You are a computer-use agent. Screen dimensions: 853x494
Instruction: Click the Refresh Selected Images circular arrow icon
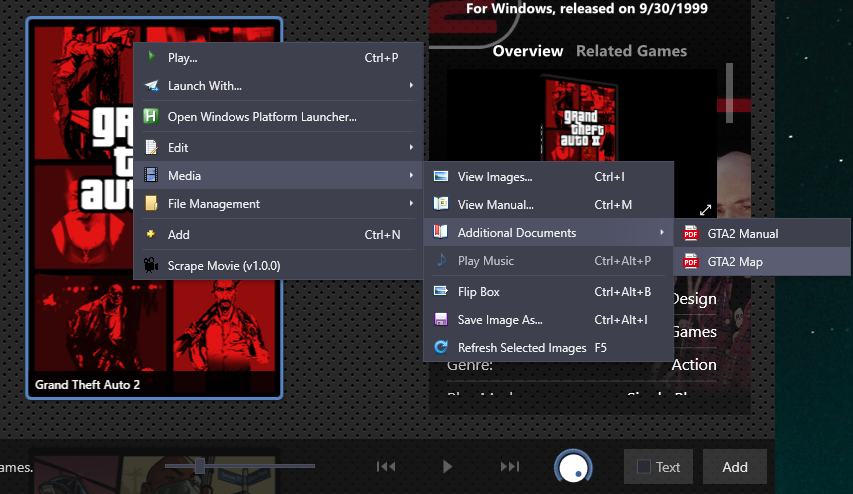(441, 347)
